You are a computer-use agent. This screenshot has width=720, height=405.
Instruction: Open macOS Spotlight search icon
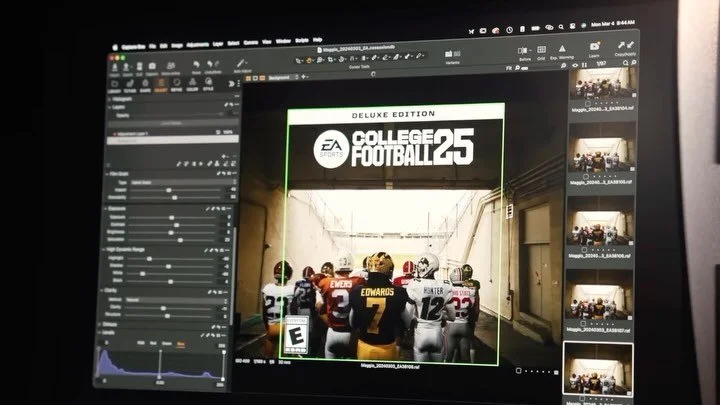561,27
